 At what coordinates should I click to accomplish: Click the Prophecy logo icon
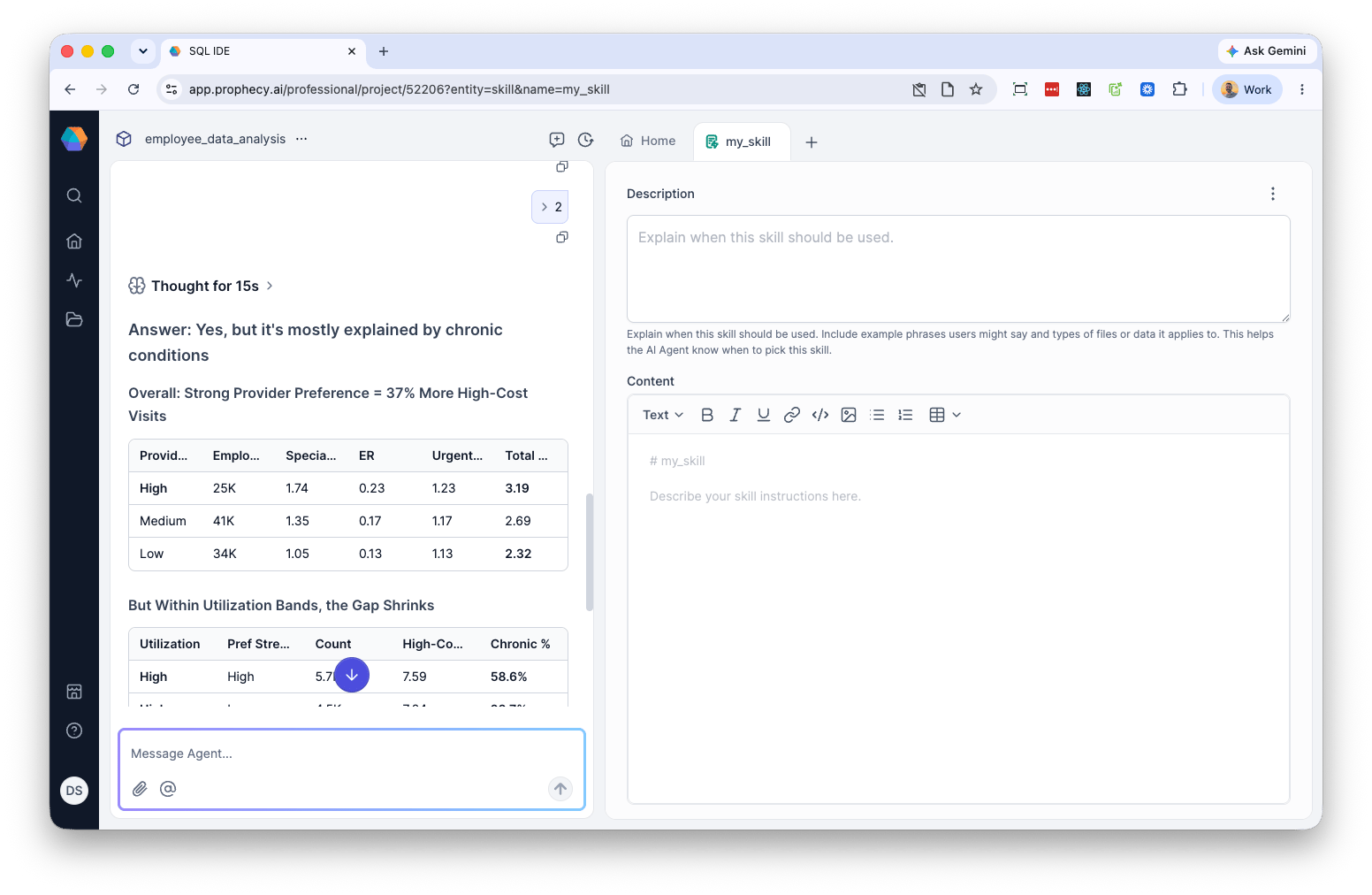tap(74, 139)
